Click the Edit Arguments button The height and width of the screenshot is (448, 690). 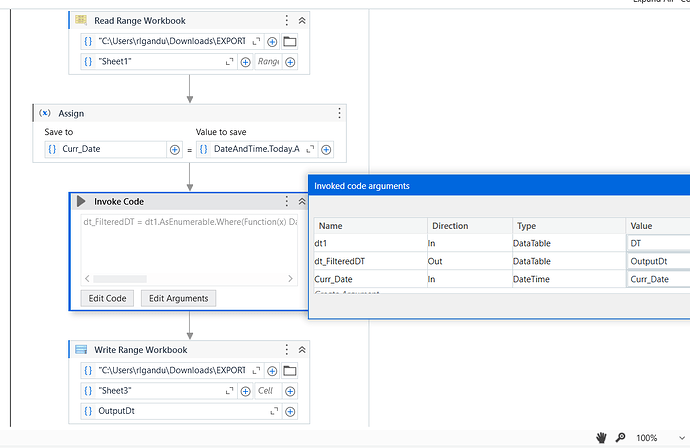coord(179,298)
